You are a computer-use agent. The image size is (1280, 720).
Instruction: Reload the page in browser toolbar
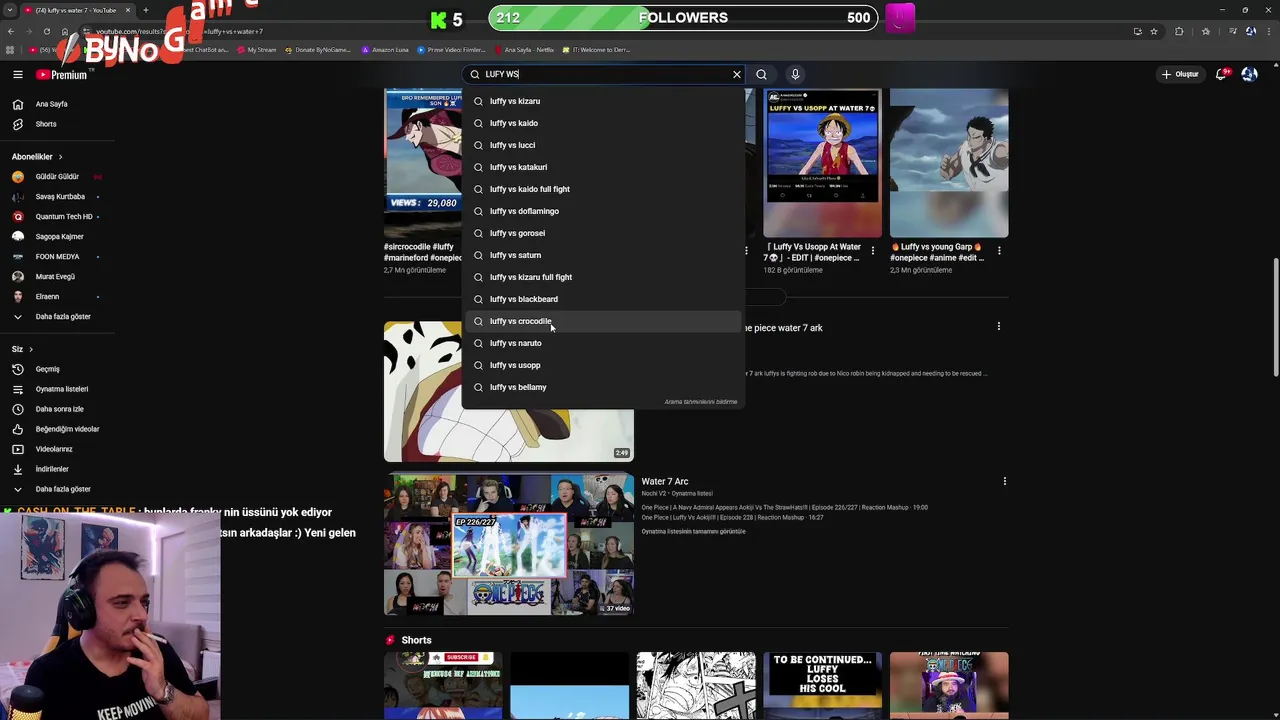46,31
